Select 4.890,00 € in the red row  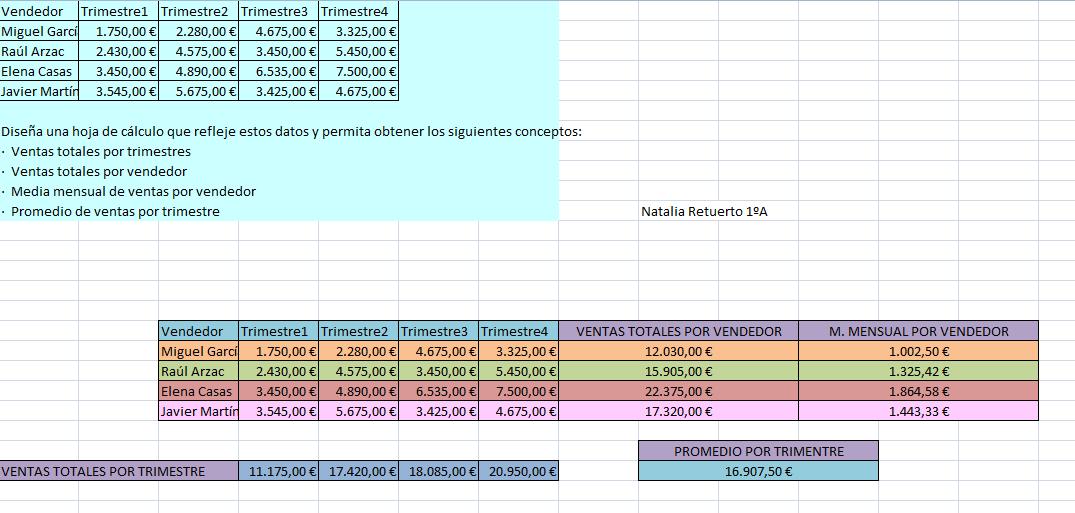click(359, 392)
